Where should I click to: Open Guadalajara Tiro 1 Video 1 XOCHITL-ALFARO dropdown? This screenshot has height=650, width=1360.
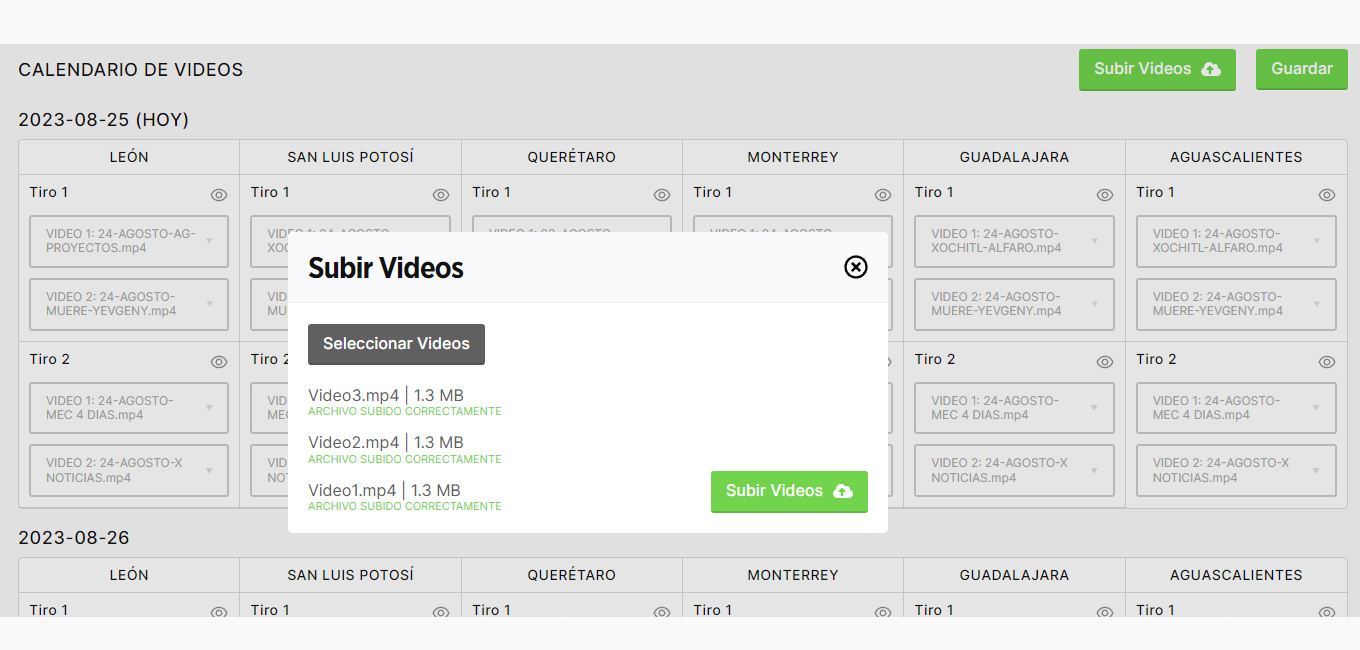click(x=1014, y=241)
